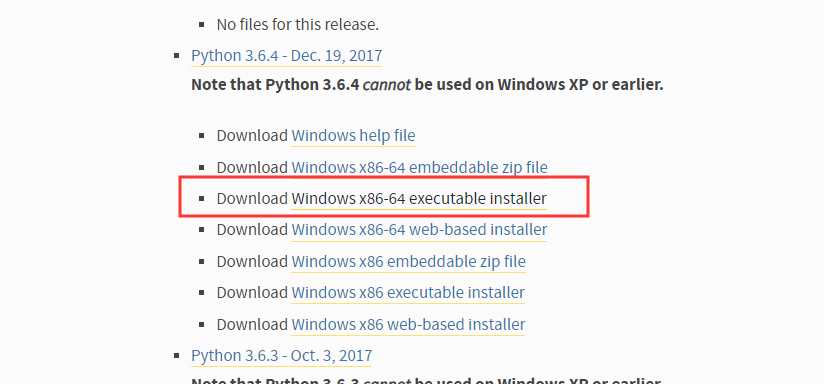824x384 pixels.
Task: Click the bold note about Python 3.6.4 and Windows XP
Action: click(427, 84)
